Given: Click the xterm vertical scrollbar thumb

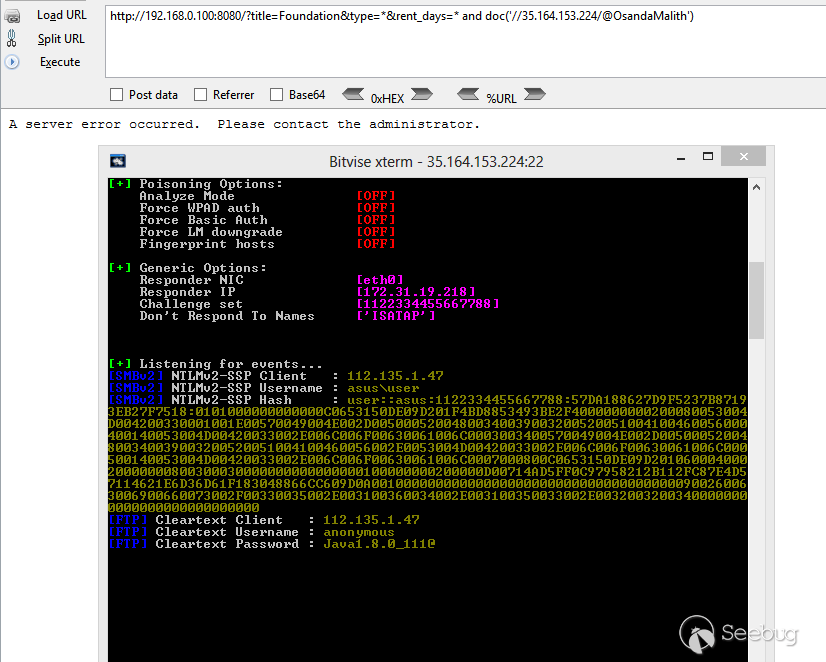Looking at the screenshot, I should tap(756, 300).
